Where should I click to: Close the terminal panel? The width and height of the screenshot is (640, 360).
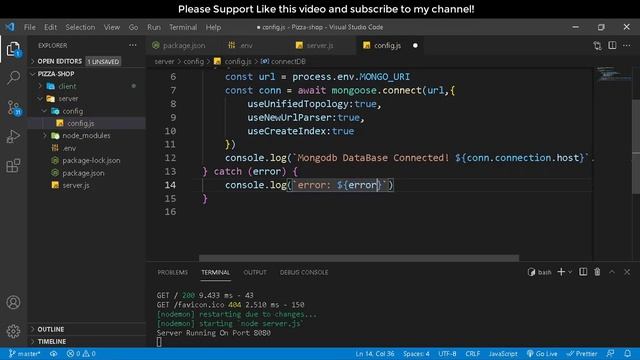(x=627, y=272)
